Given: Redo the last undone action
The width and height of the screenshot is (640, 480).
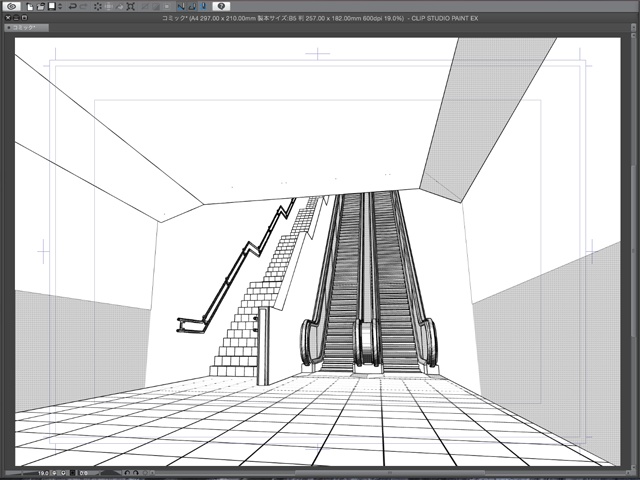Looking at the screenshot, I should click(x=84, y=7).
